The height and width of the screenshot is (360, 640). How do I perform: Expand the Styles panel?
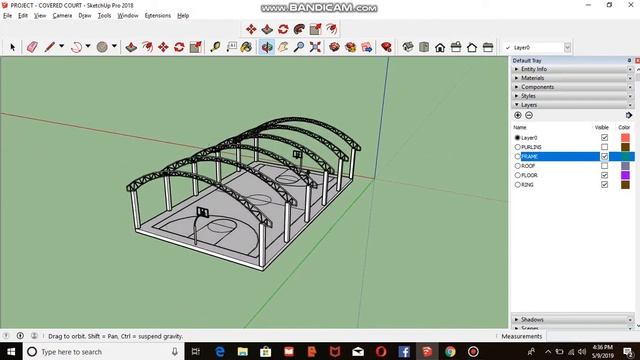click(572, 96)
